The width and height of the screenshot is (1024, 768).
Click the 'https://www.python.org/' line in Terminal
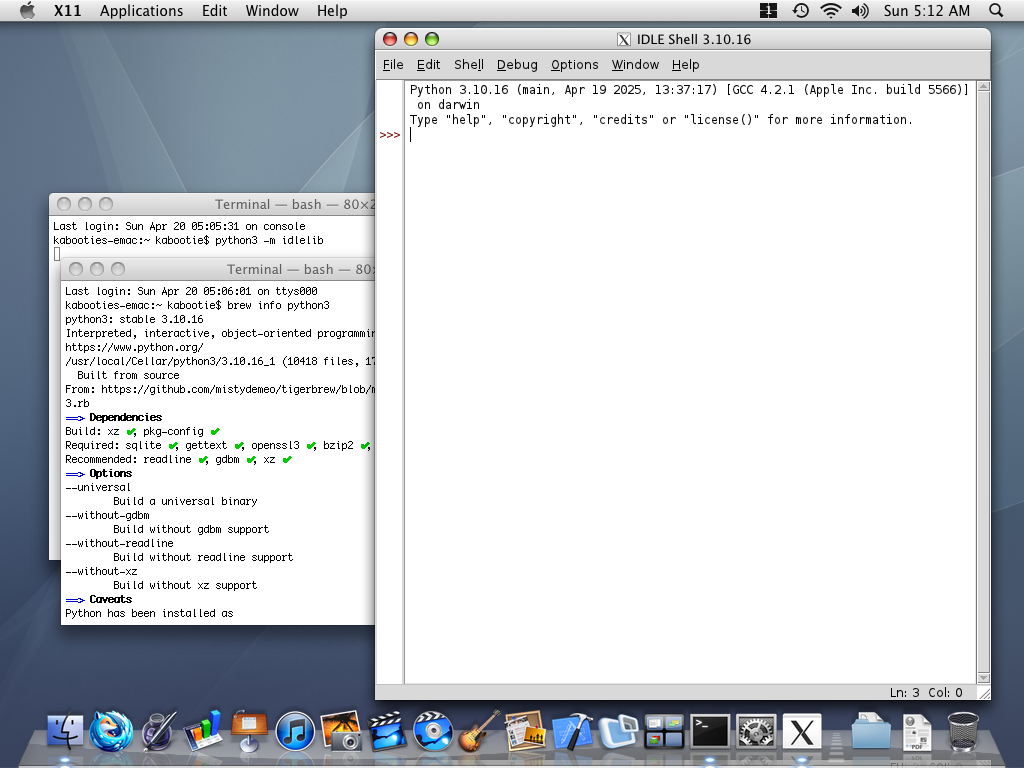135,347
